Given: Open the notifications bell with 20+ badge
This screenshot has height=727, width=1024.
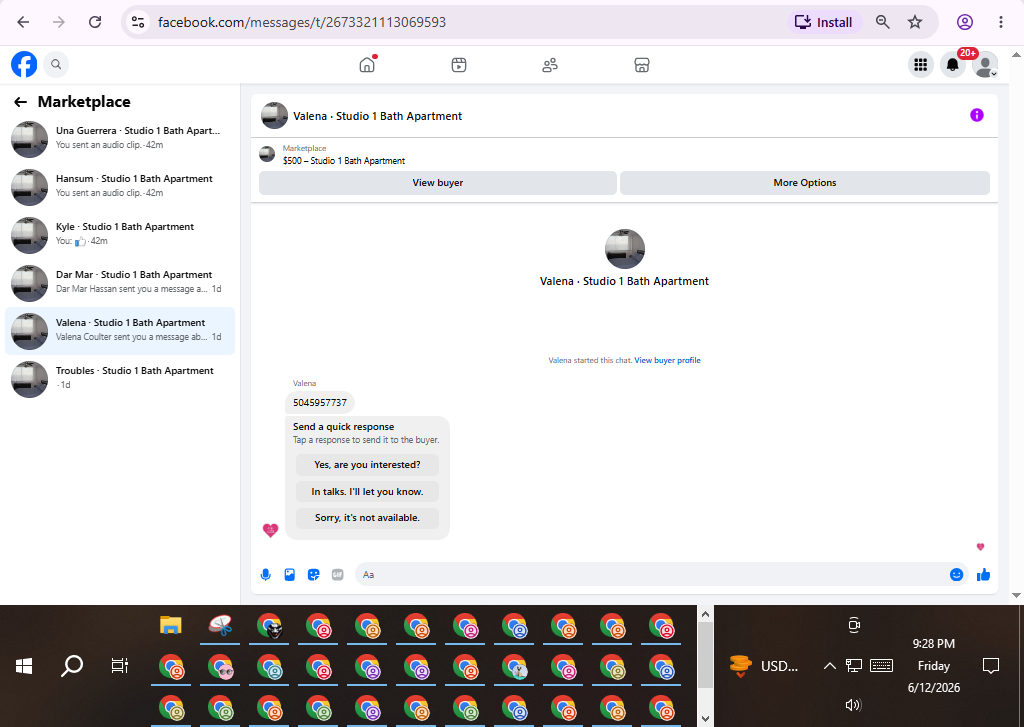Looking at the screenshot, I should (953, 65).
